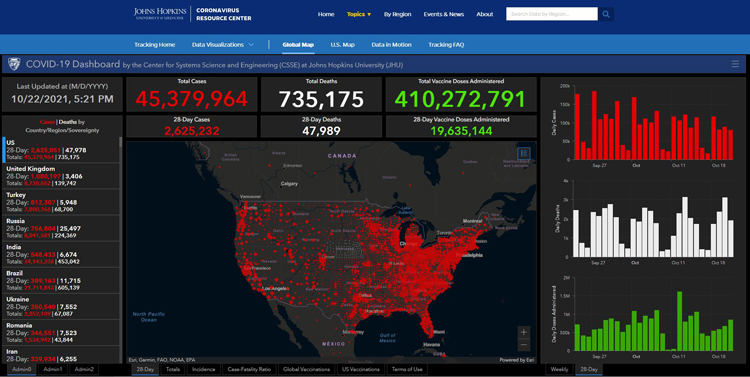This screenshot has width=750, height=377.
Task: Zoom in with the map plus button
Action: (x=524, y=332)
